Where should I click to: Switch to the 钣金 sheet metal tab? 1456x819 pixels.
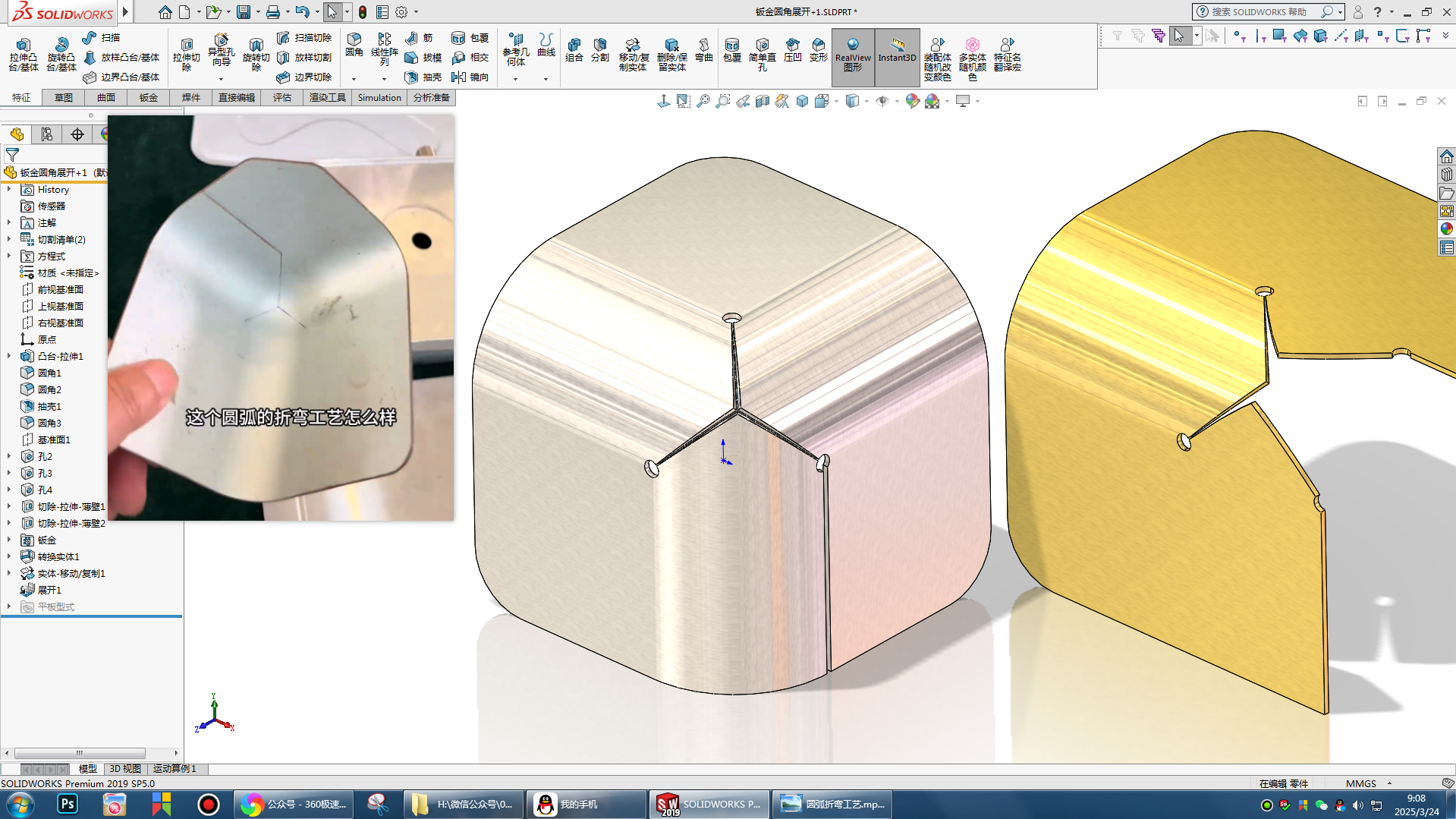point(149,97)
